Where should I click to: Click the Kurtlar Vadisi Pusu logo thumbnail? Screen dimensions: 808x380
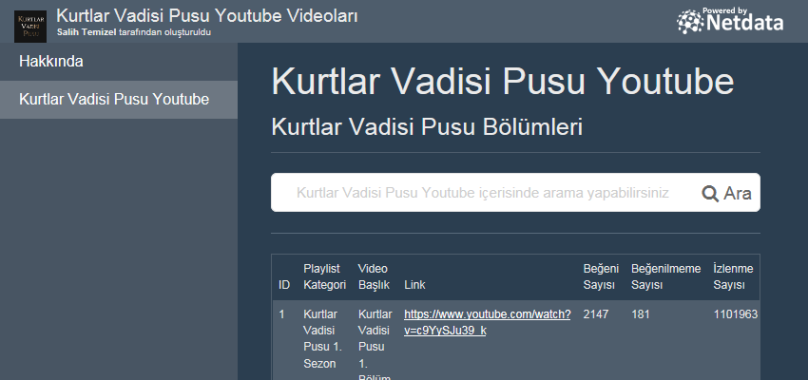pos(30,26)
